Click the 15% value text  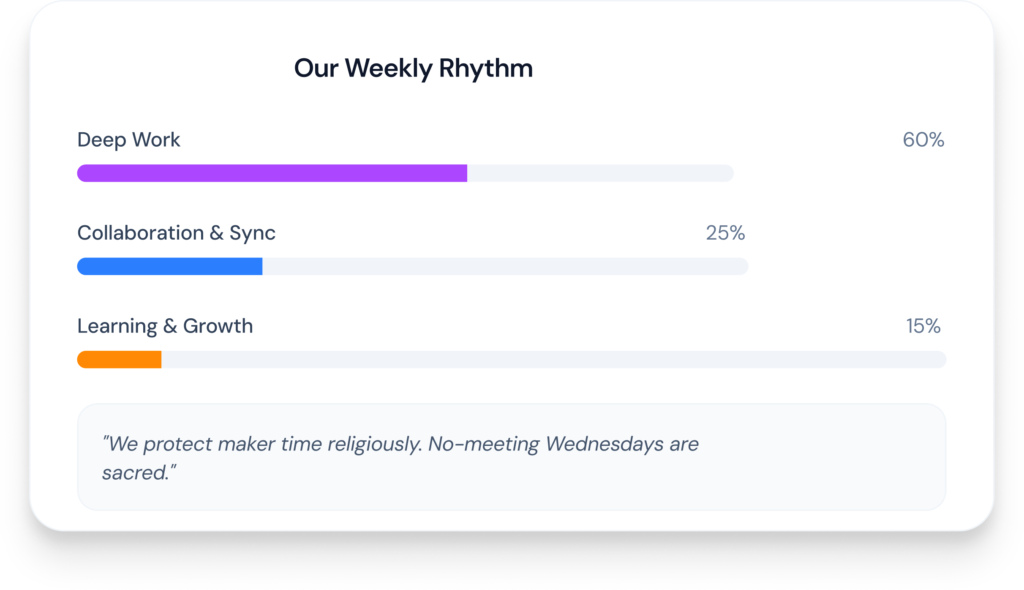(923, 326)
